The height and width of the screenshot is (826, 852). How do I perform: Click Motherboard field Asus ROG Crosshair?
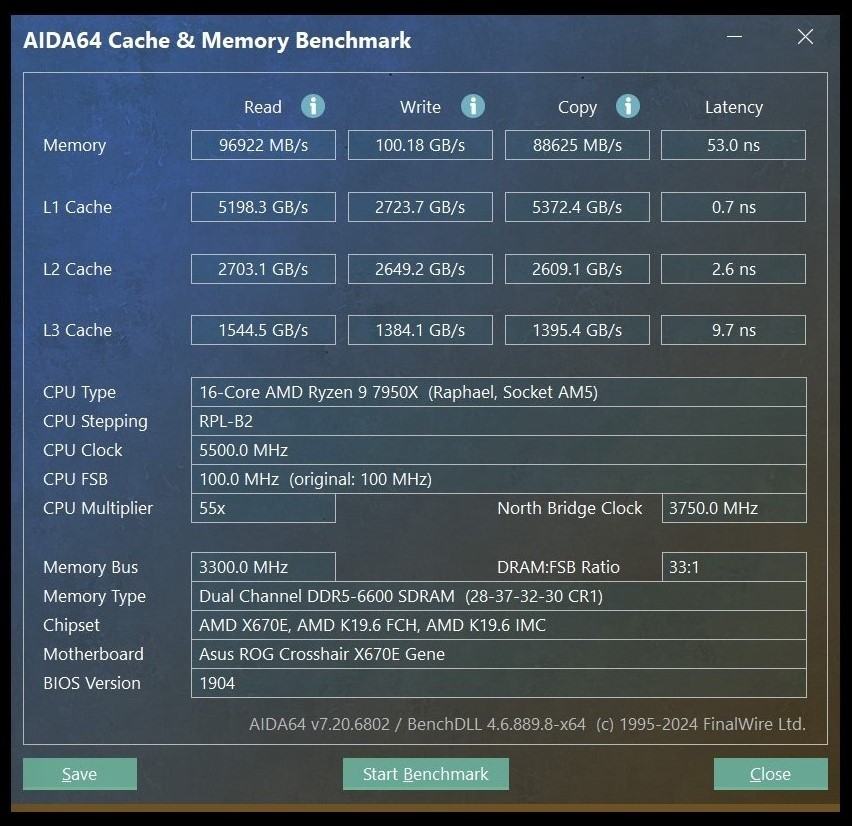[499, 654]
